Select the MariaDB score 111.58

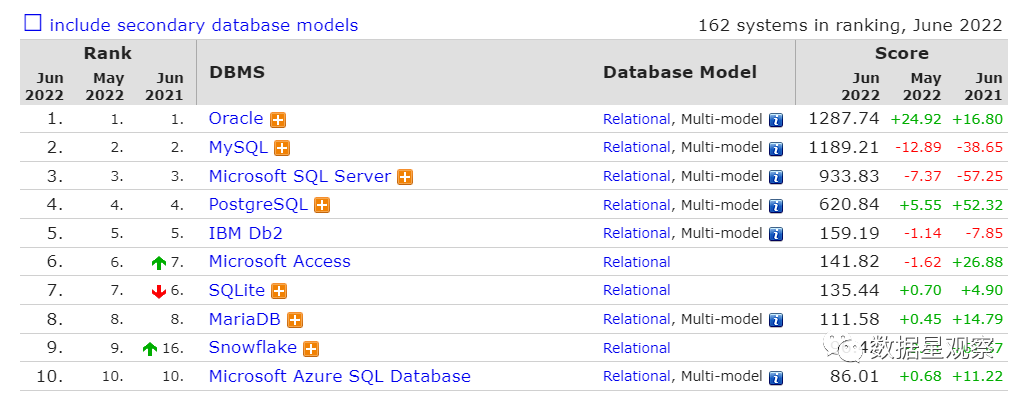(849, 319)
